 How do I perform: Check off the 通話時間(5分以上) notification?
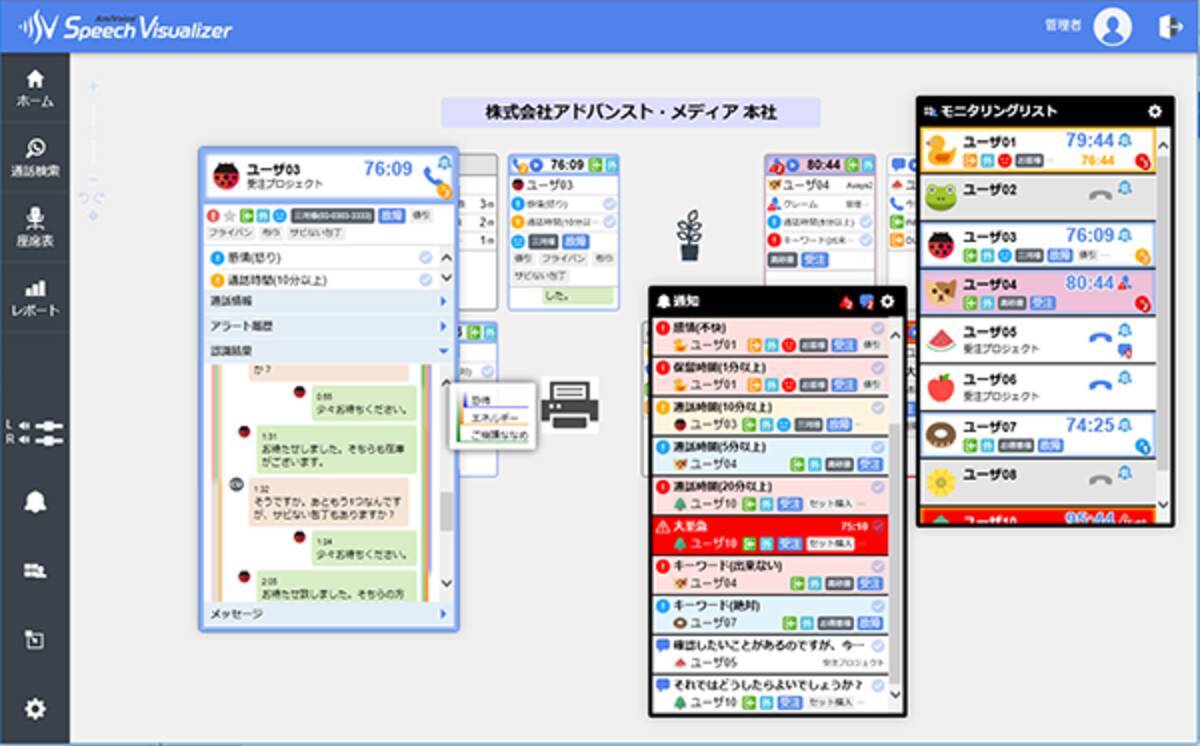(x=877, y=446)
